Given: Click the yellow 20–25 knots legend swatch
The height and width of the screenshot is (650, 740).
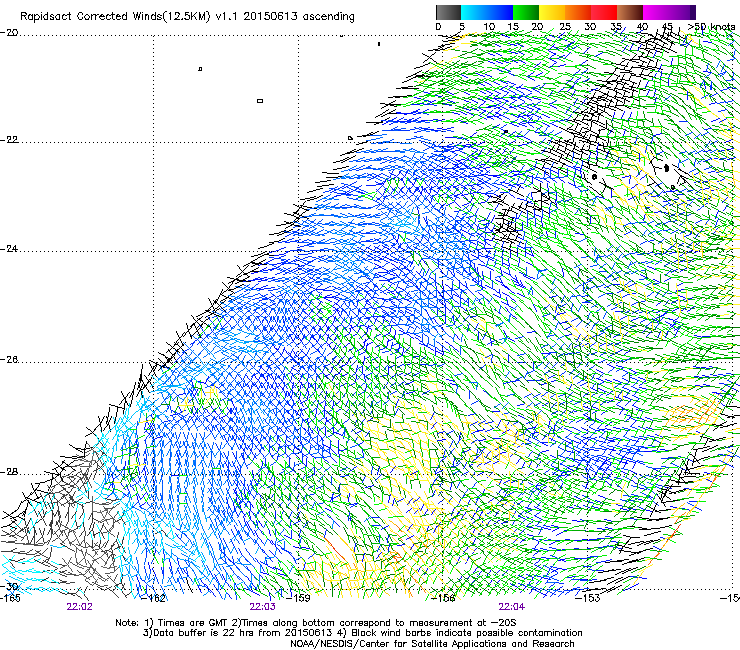Looking at the screenshot, I should point(552,12).
